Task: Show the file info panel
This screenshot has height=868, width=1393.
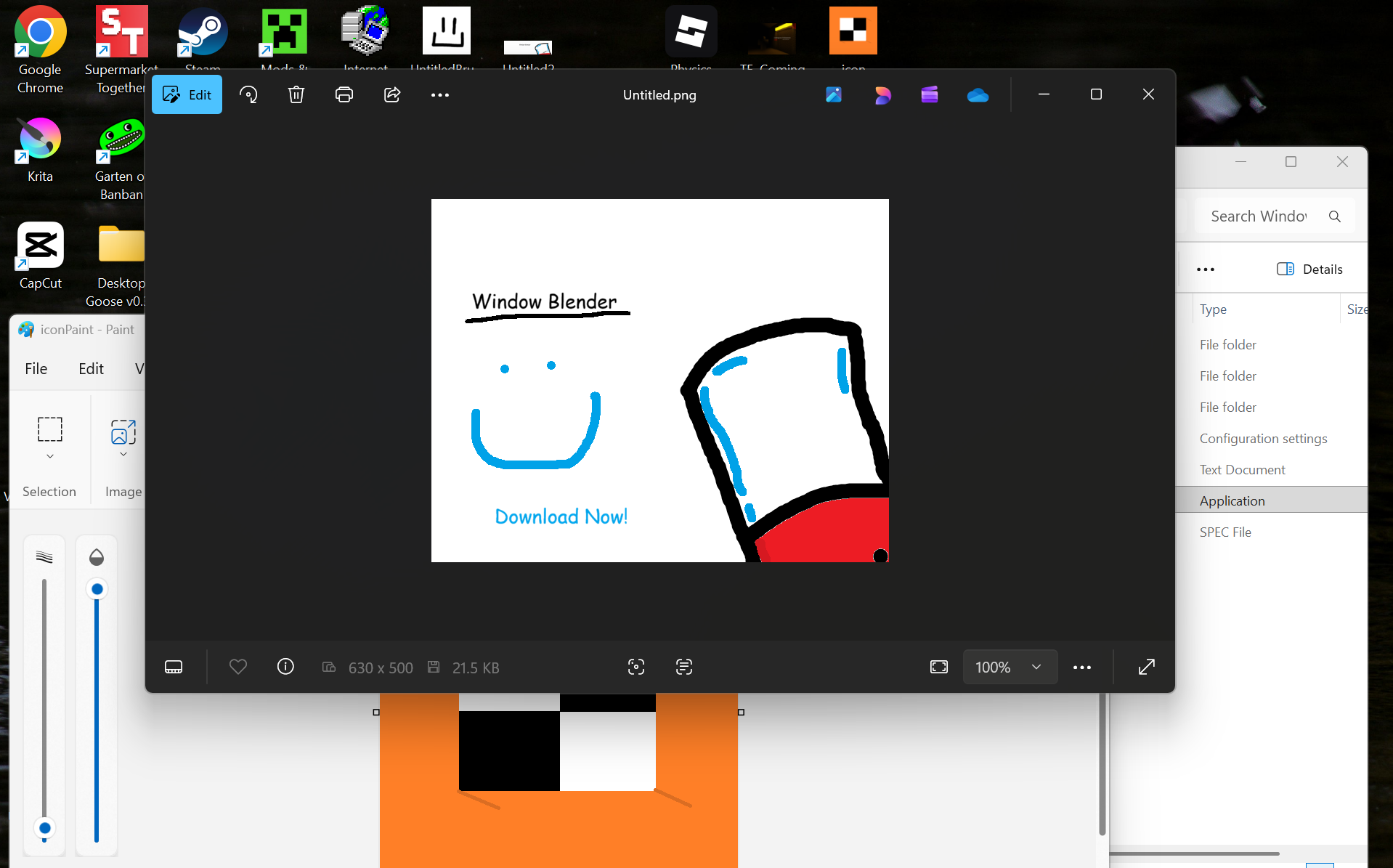Action: coord(285,667)
